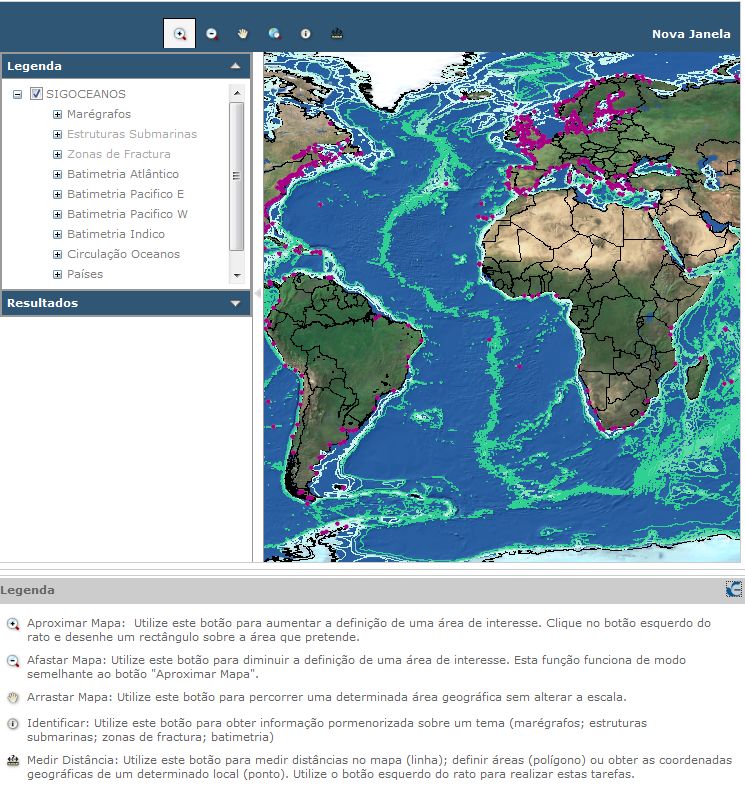The image size is (745, 788).
Task: Click the SIGOCEANOS root label
Action: click(x=86, y=94)
